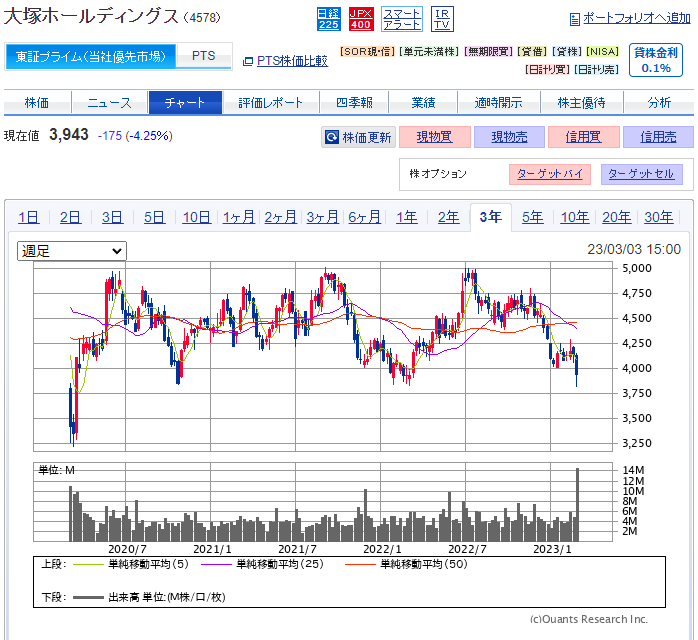Click the 貸株金利 0.1% badge

656,60
